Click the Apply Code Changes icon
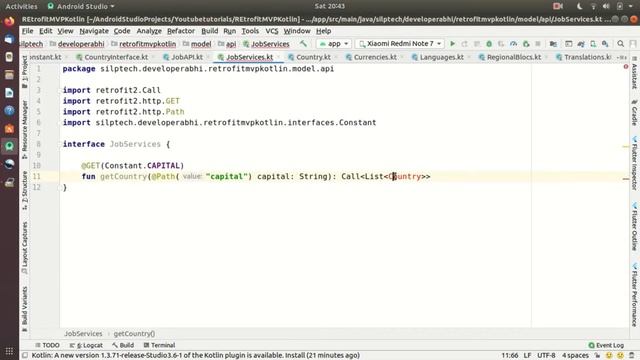 point(477,44)
